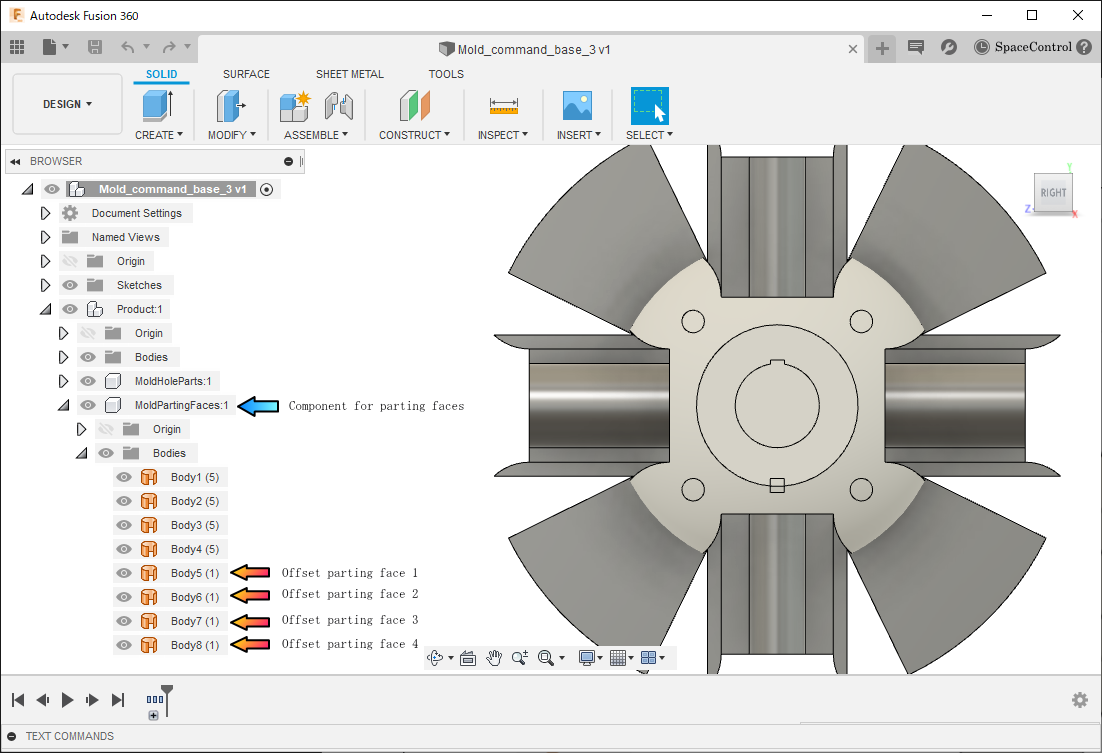Toggle visibility of MoldHoleParts:1 component
This screenshot has width=1102, height=753.
coord(88,381)
